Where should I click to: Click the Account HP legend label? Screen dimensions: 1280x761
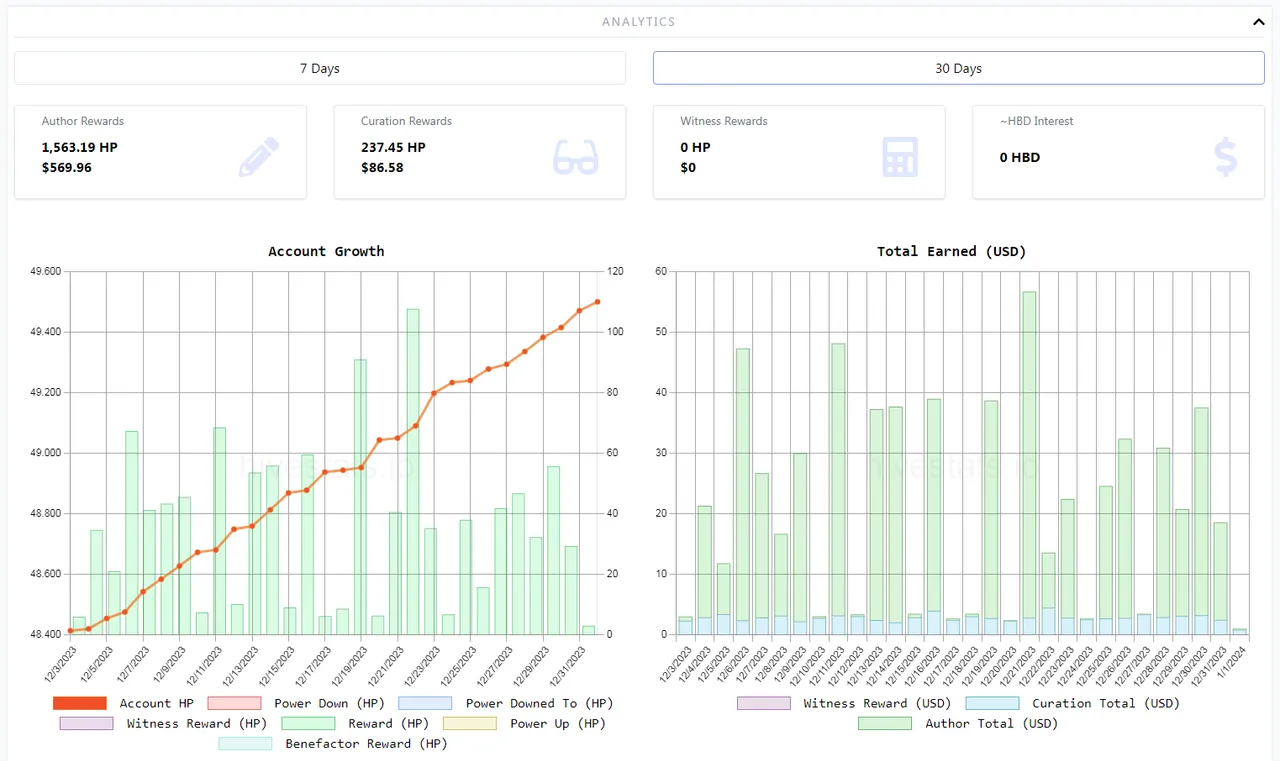click(x=157, y=703)
